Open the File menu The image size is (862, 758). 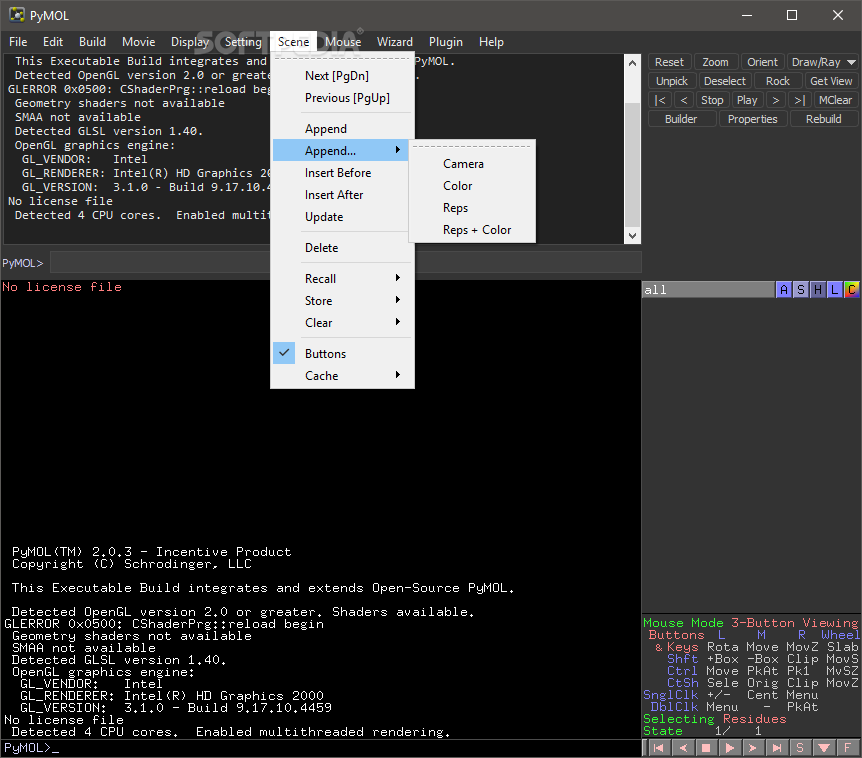[18, 42]
